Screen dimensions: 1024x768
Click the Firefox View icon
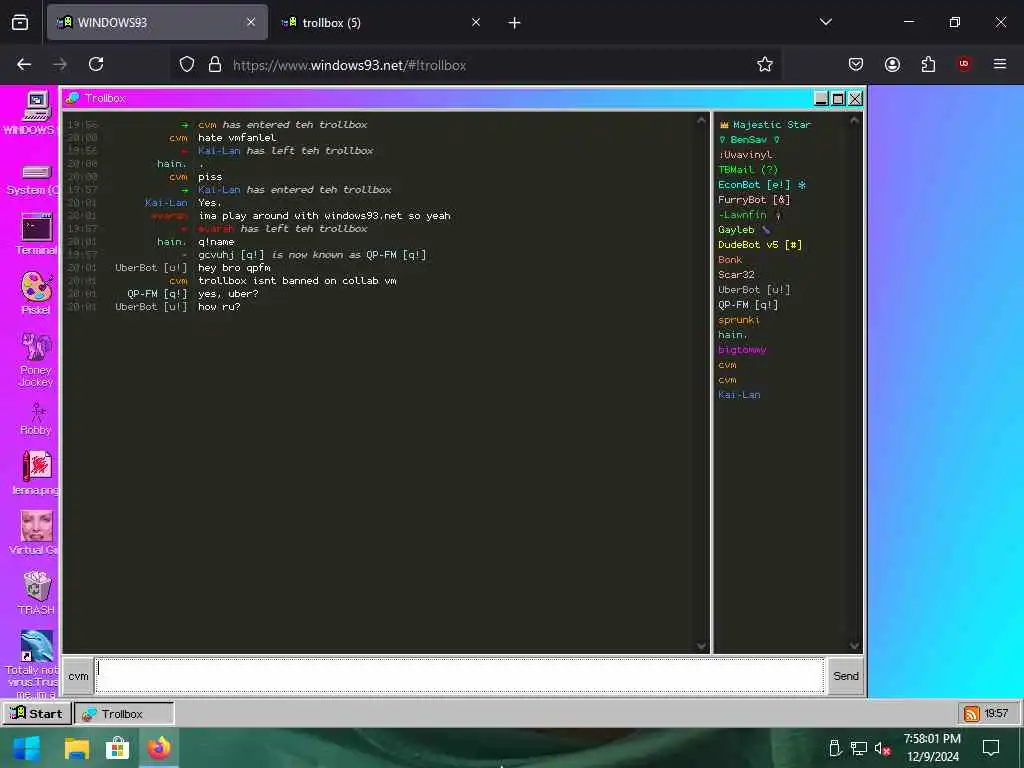20,23
